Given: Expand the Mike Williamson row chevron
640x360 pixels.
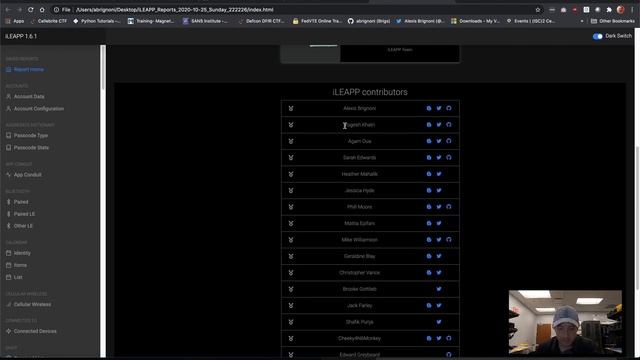Looking at the screenshot, I should [291, 240].
